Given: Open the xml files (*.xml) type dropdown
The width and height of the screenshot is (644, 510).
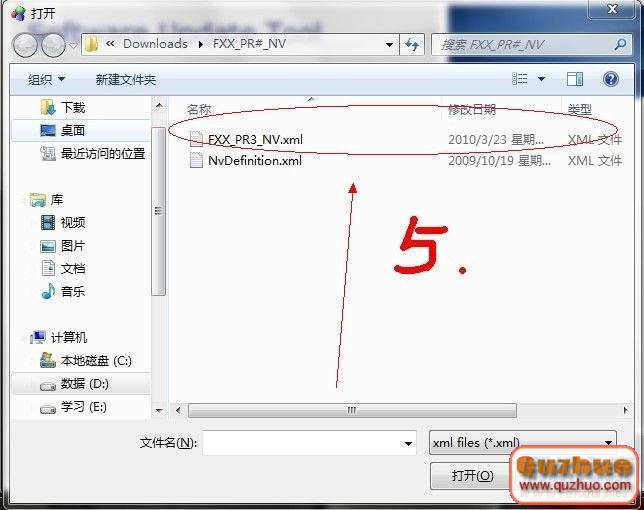Looking at the screenshot, I should point(523,443).
